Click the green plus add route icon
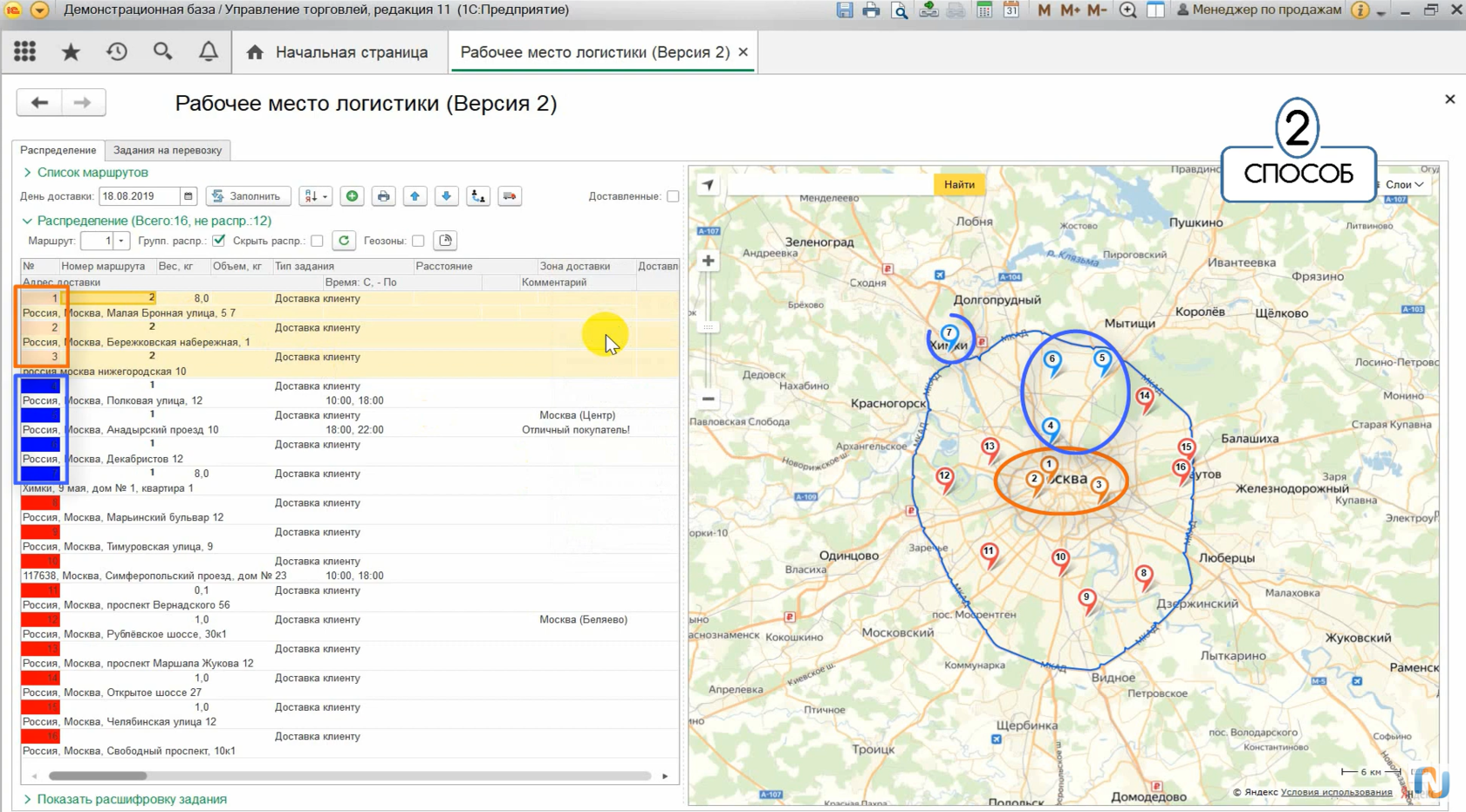The height and width of the screenshot is (812, 1466). pyautogui.click(x=353, y=196)
